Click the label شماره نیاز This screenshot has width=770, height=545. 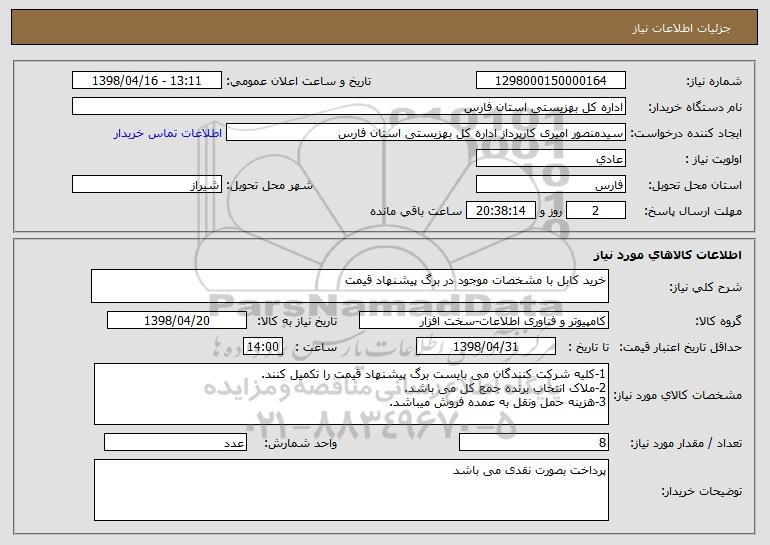714,81
